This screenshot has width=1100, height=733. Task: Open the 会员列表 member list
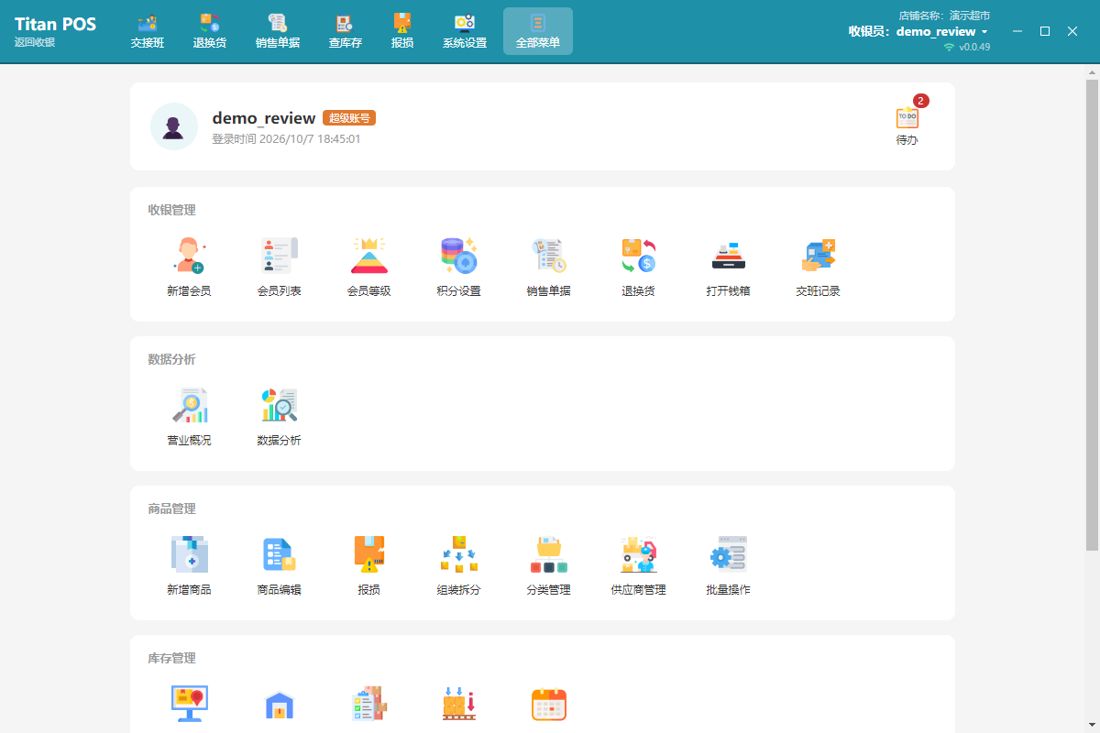tap(279, 267)
